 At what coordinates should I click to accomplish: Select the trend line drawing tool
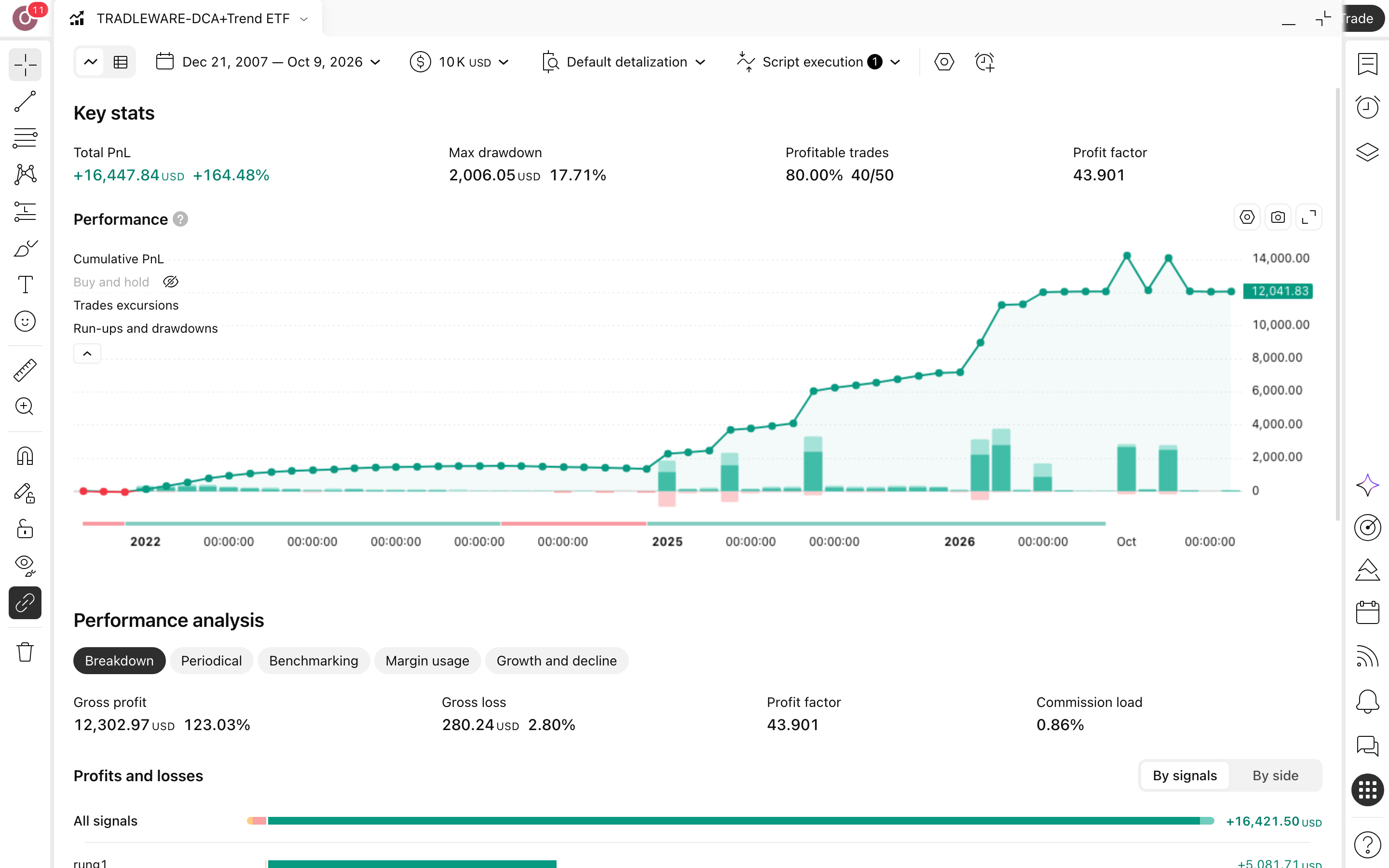pos(25,101)
